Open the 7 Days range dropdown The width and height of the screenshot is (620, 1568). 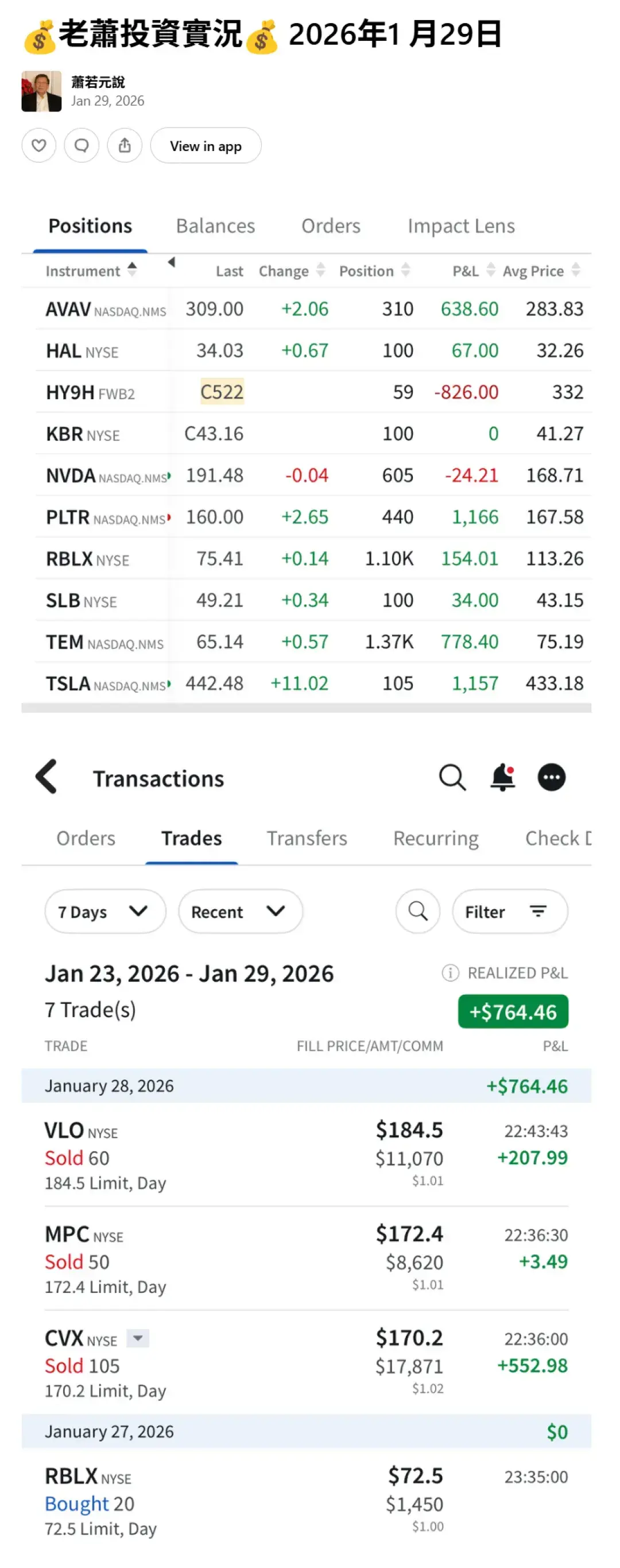click(x=104, y=911)
